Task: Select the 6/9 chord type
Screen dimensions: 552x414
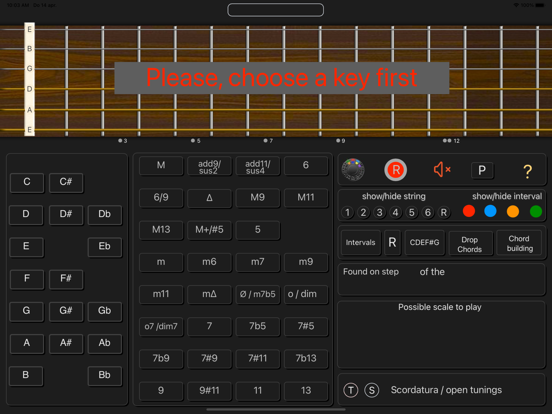Action: click(161, 198)
